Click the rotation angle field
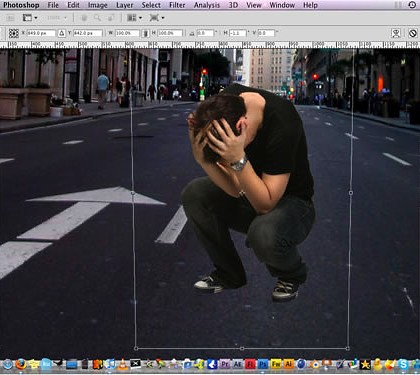The image size is (420, 375). tap(205, 33)
